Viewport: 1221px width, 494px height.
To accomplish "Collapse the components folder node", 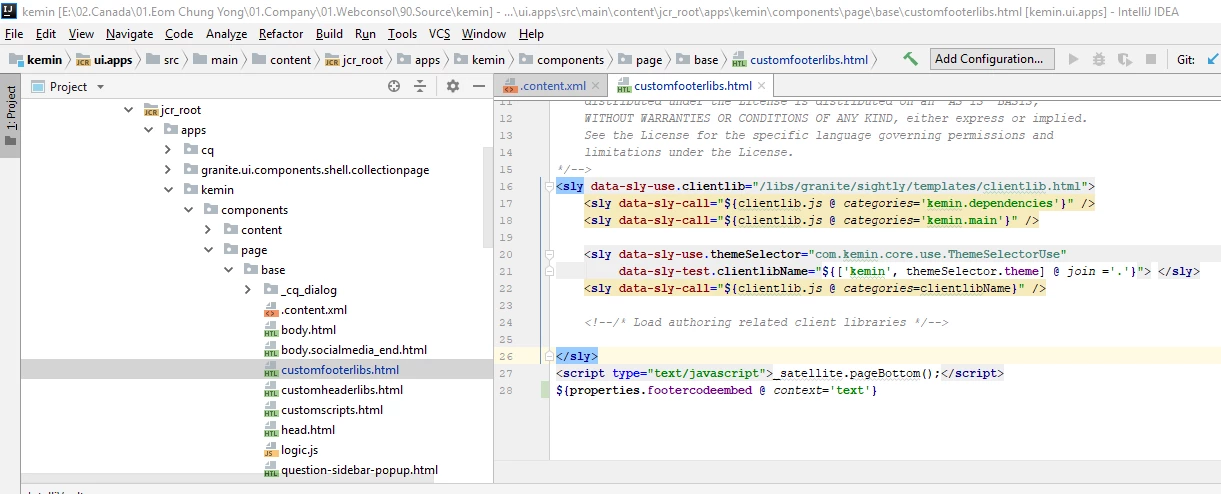I will [x=188, y=210].
